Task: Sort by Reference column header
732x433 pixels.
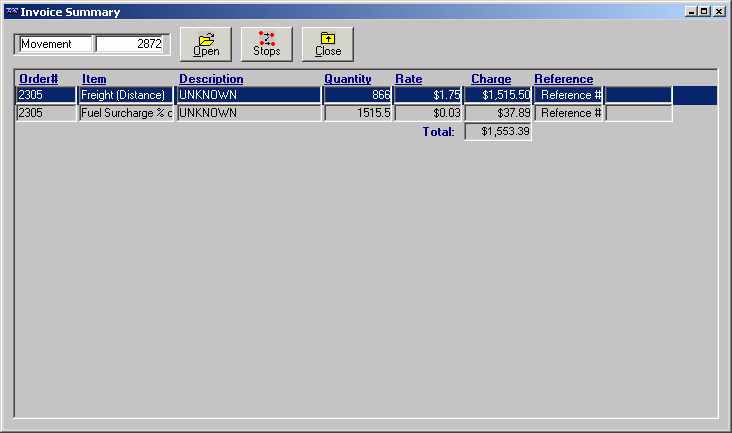Action: pos(563,79)
